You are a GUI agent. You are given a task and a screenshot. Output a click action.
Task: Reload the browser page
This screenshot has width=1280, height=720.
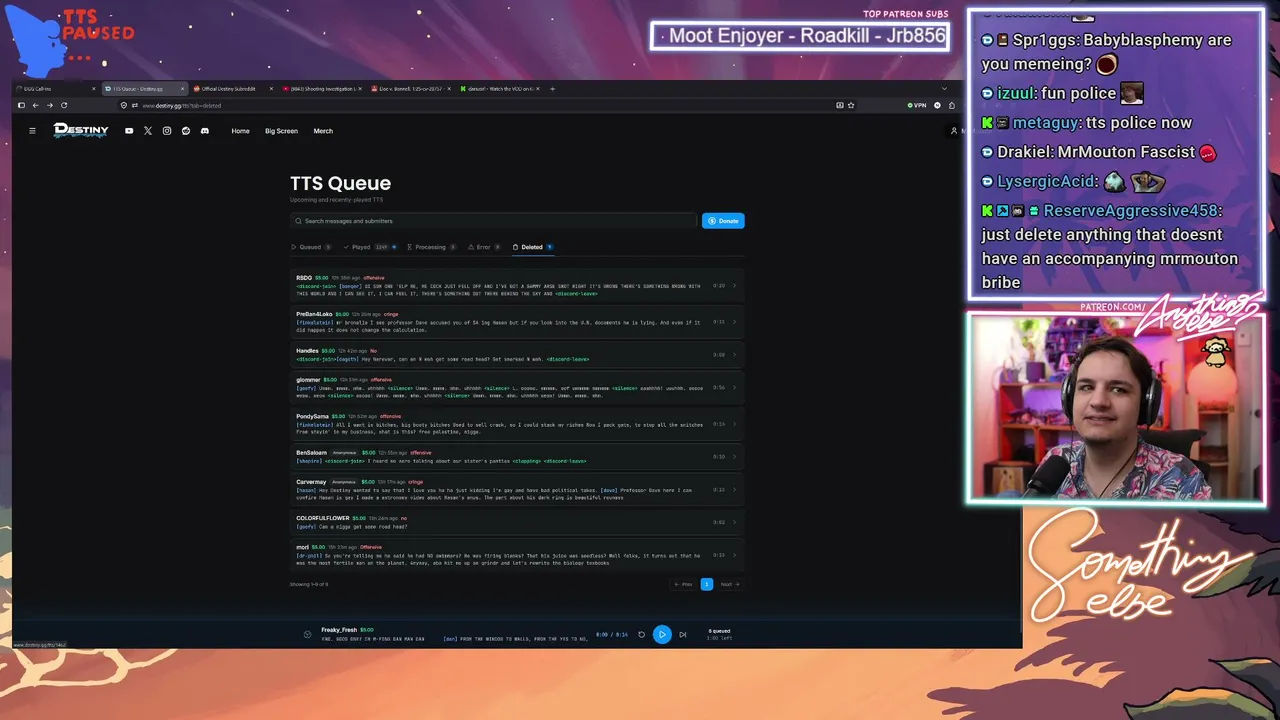65,105
